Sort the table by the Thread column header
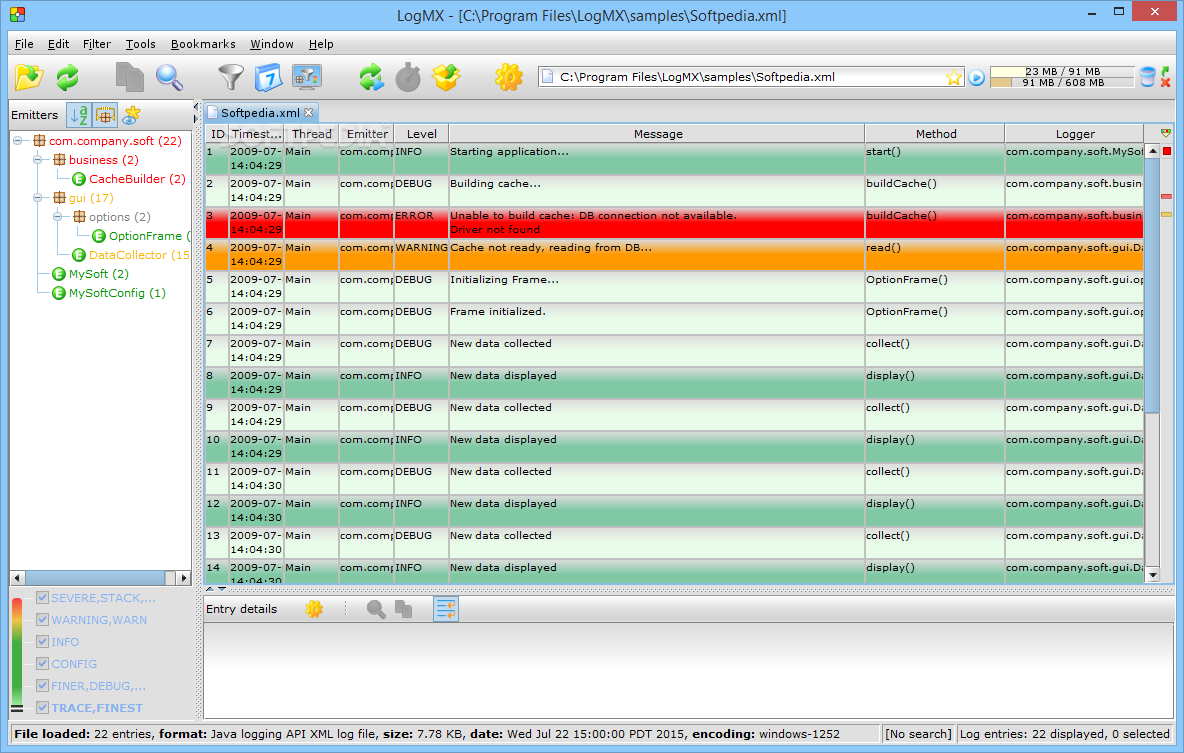Viewport: 1184px width, 753px height. click(x=311, y=134)
